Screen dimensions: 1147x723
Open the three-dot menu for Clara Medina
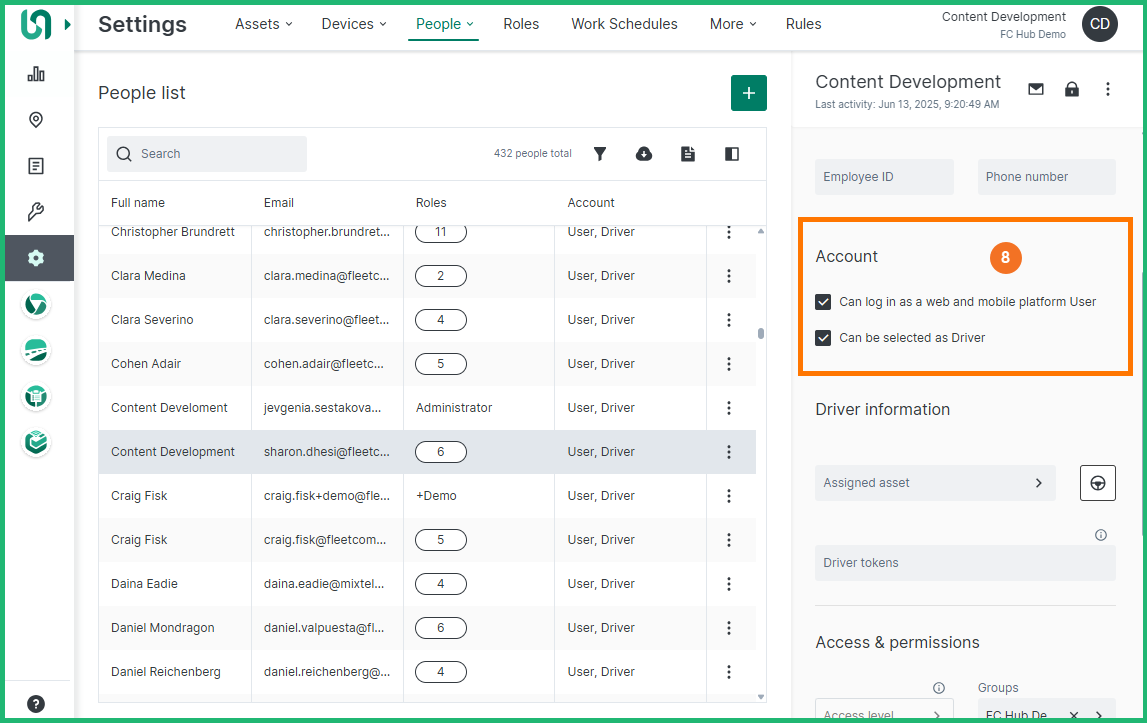coord(729,276)
